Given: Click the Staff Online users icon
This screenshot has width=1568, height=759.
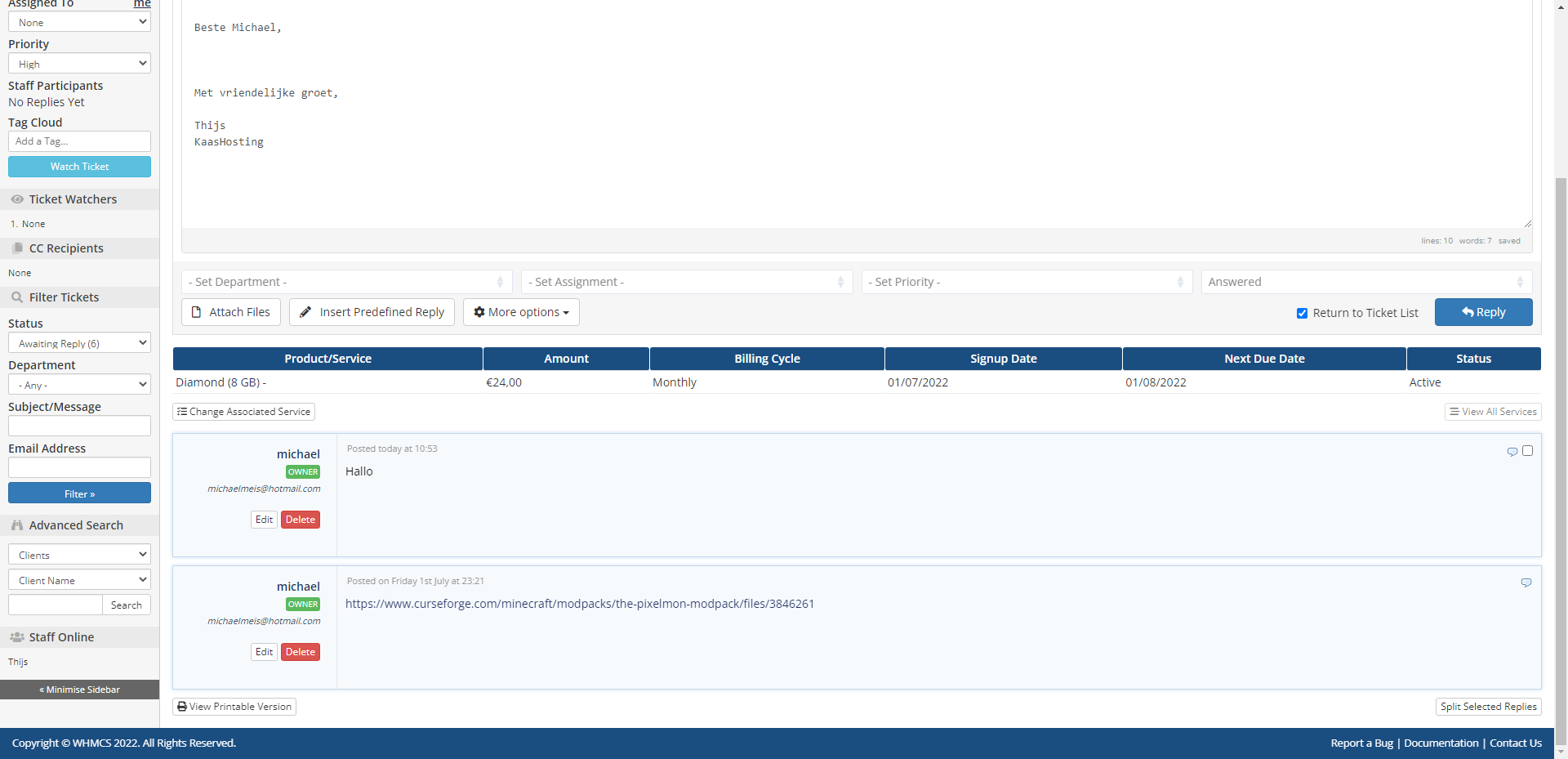Looking at the screenshot, I should [17, 637].
